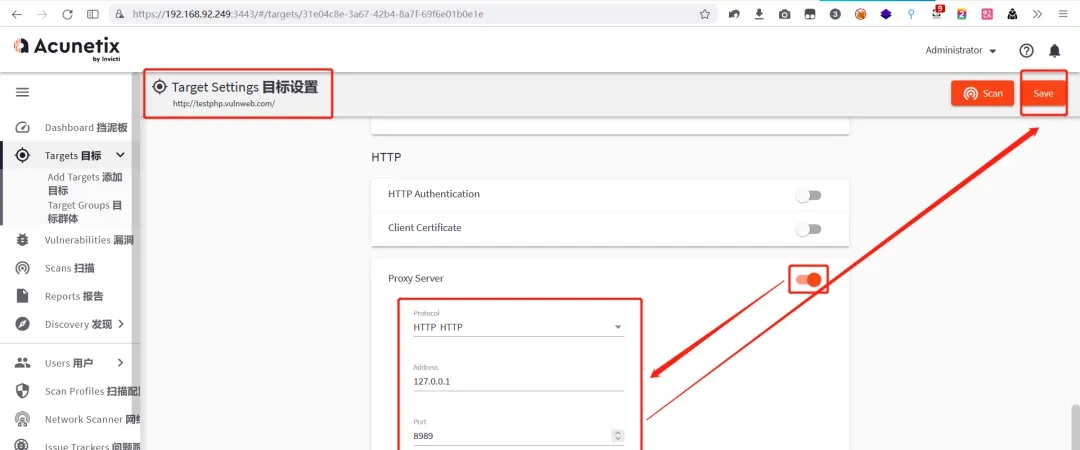
Task: Open Network Scanner in sidebar
Action: point(92,419)
